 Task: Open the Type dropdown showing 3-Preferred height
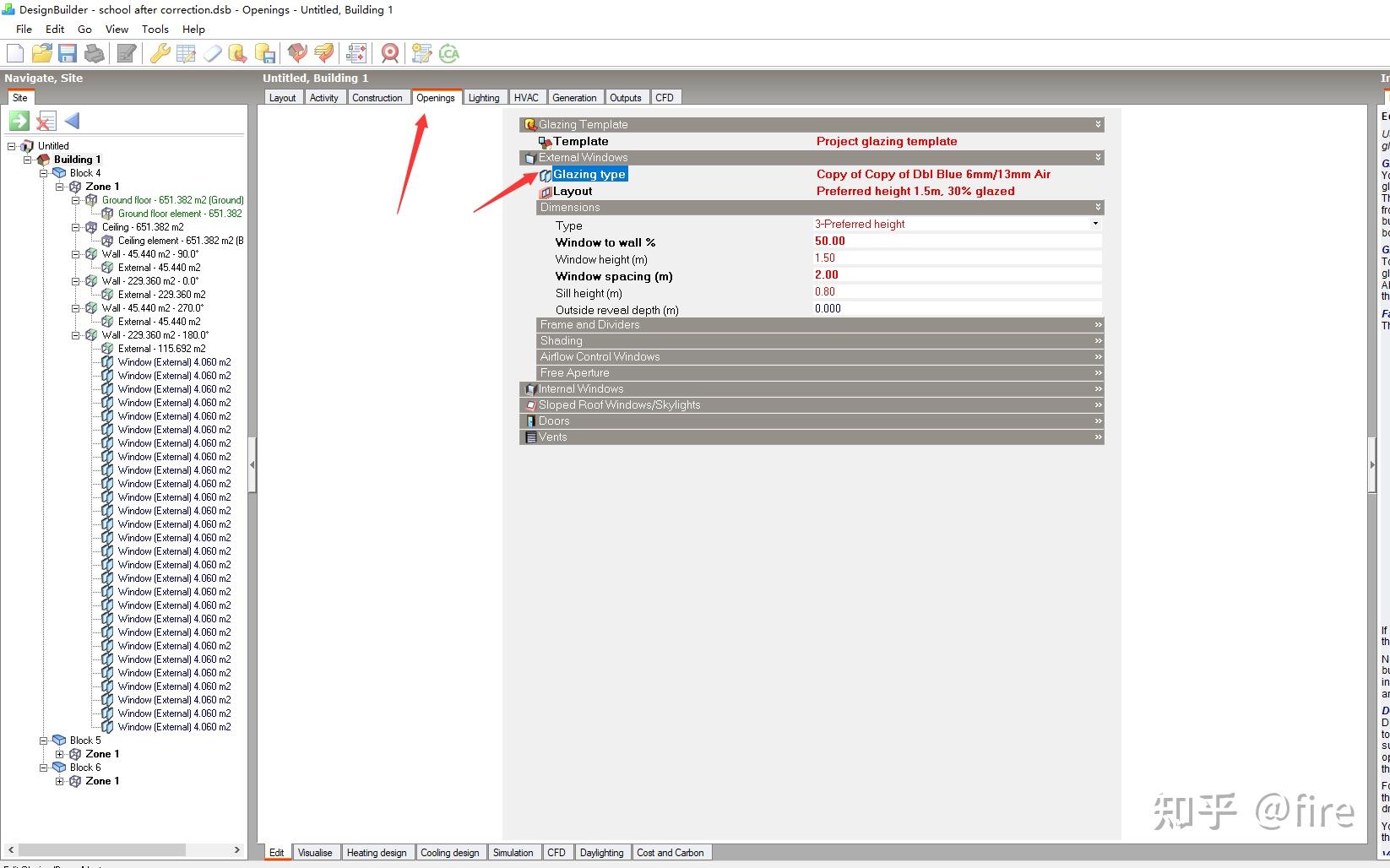click(x=958, y=224)
